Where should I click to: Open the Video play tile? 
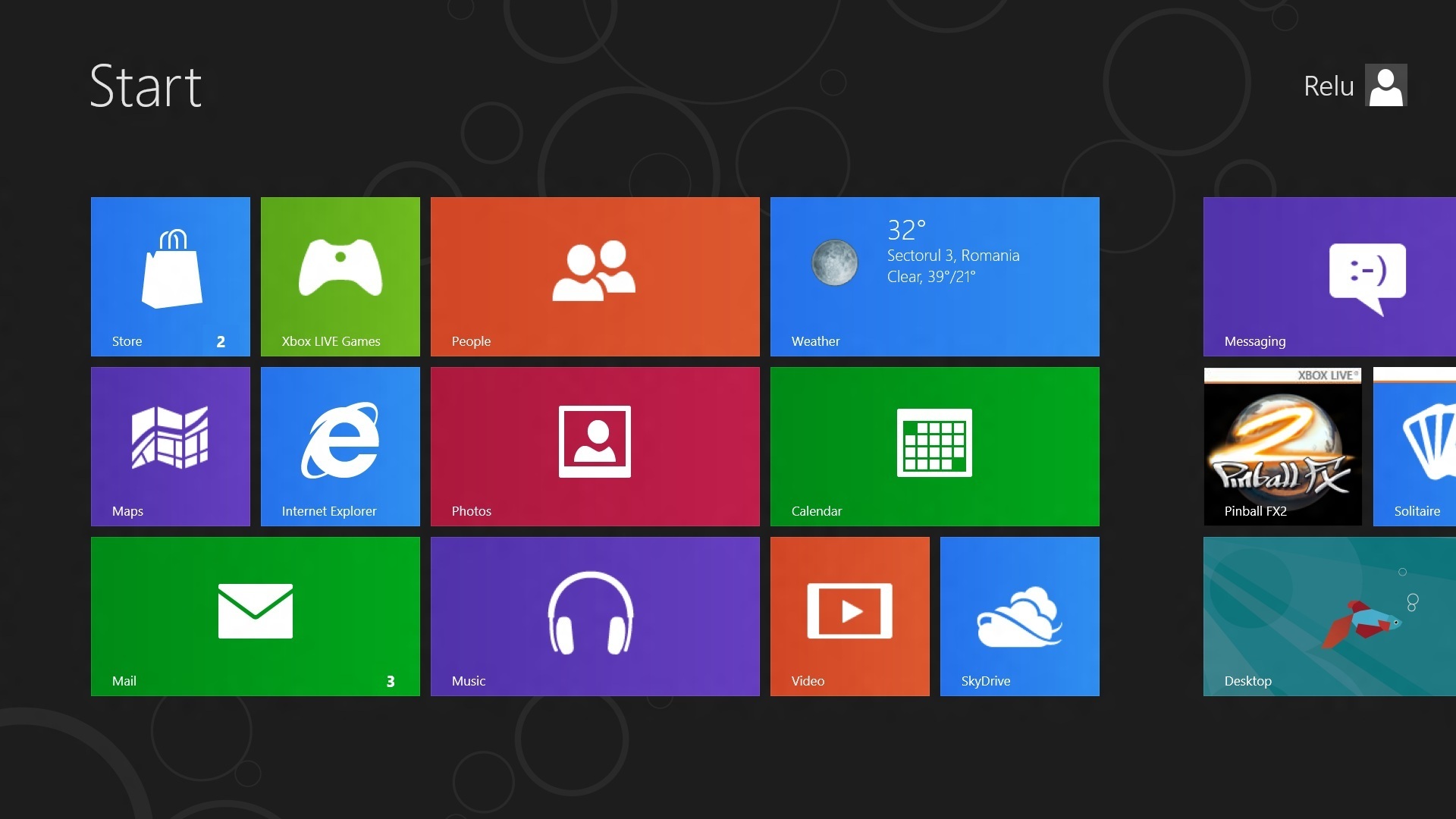pos(850,617)
